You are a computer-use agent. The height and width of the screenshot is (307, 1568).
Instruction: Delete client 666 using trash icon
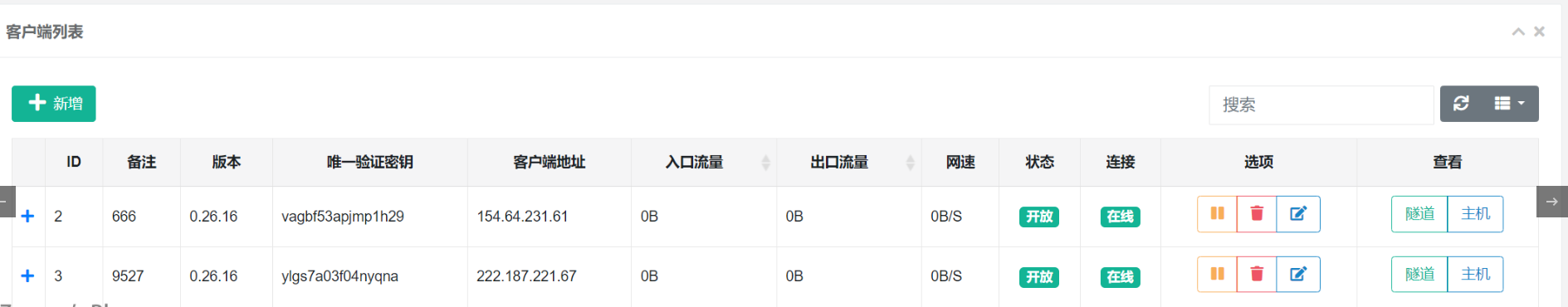click(x=1257, y=214)
